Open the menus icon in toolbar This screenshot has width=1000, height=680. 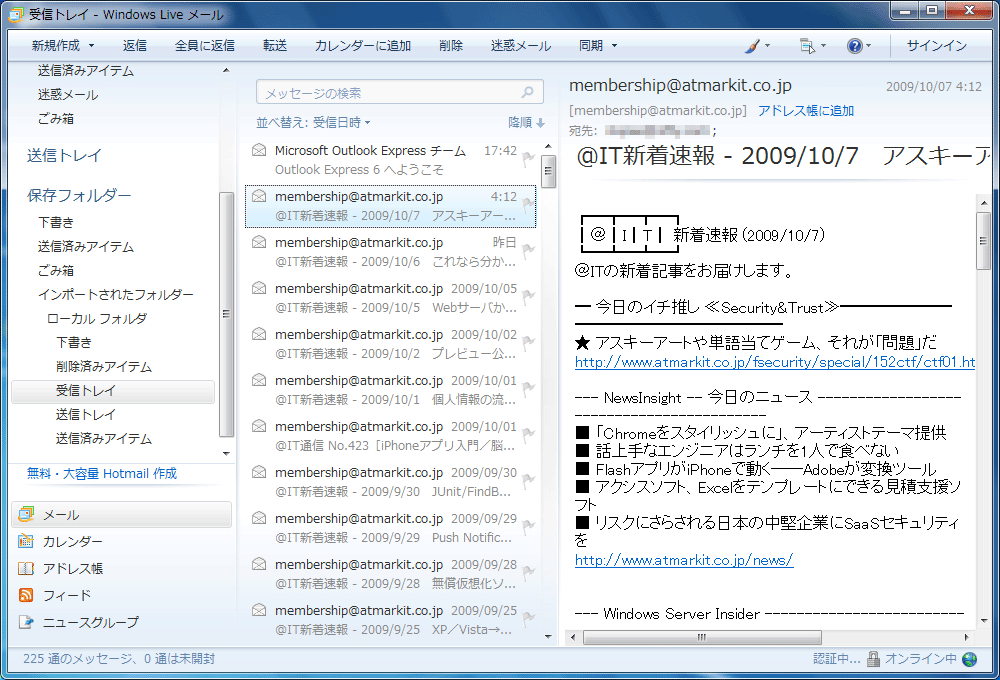(807, 46)
